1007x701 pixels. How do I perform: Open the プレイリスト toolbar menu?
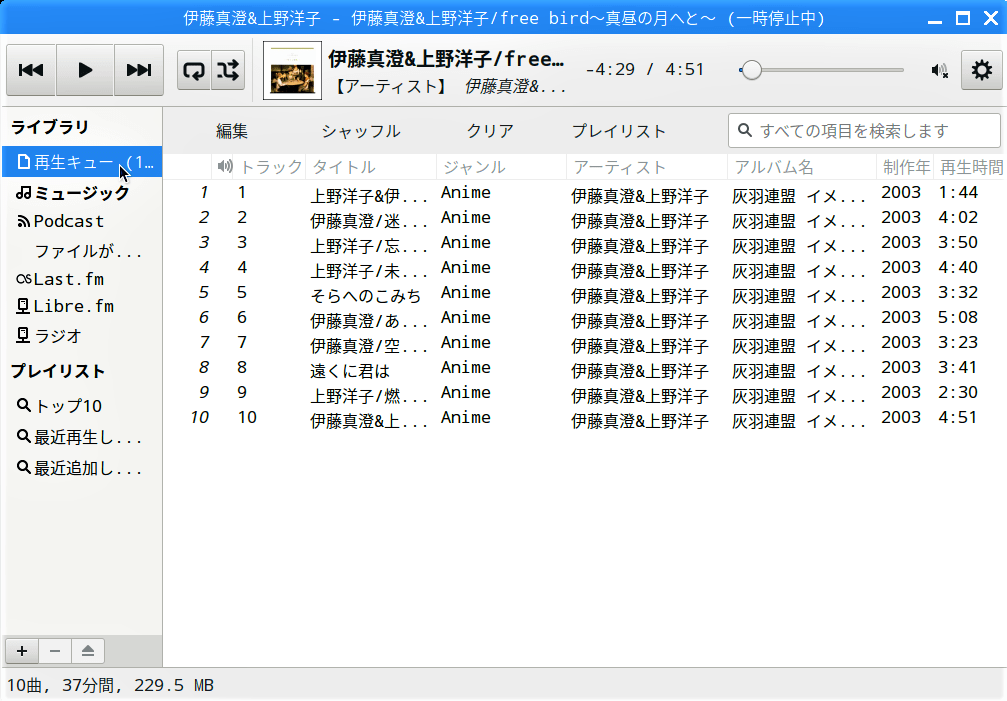pos(618,131)
